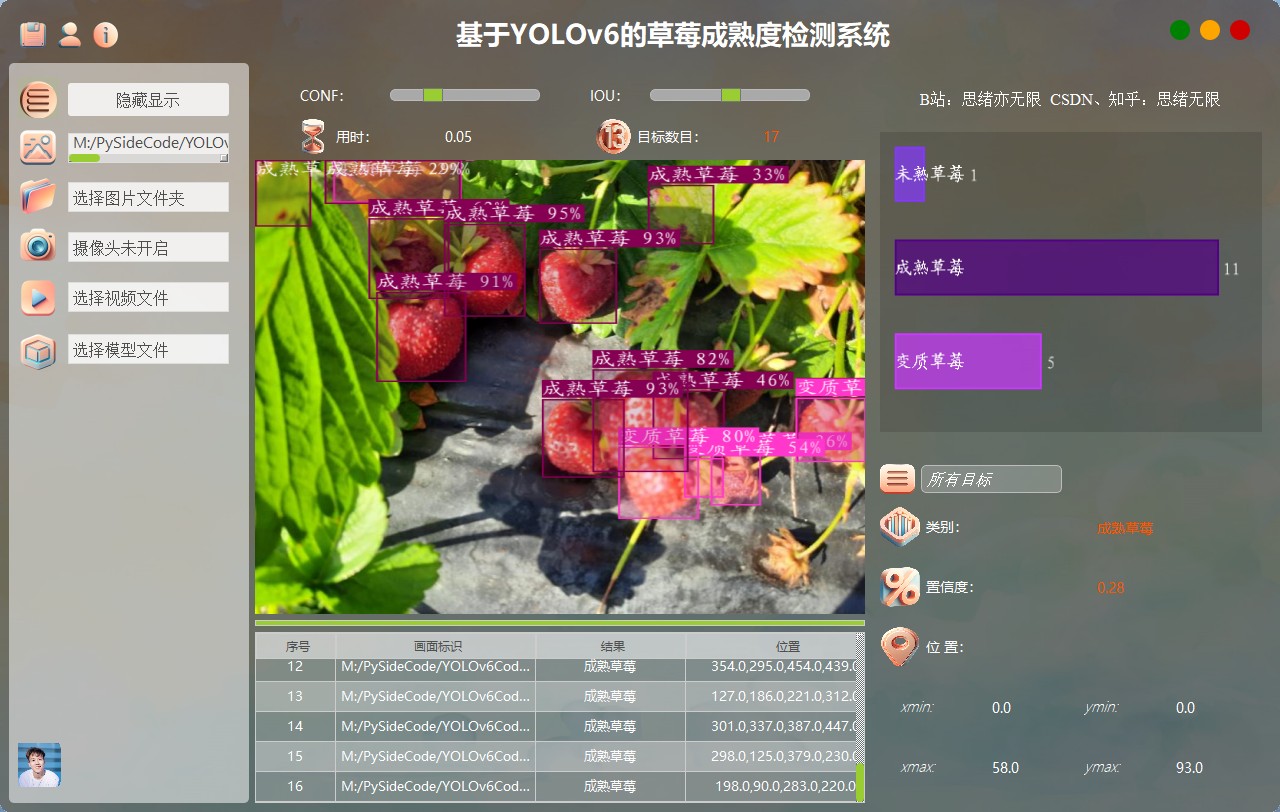1280x812 pixels.
Task: Click the percent icon beside 置信度
Action: tap(899, 587)
